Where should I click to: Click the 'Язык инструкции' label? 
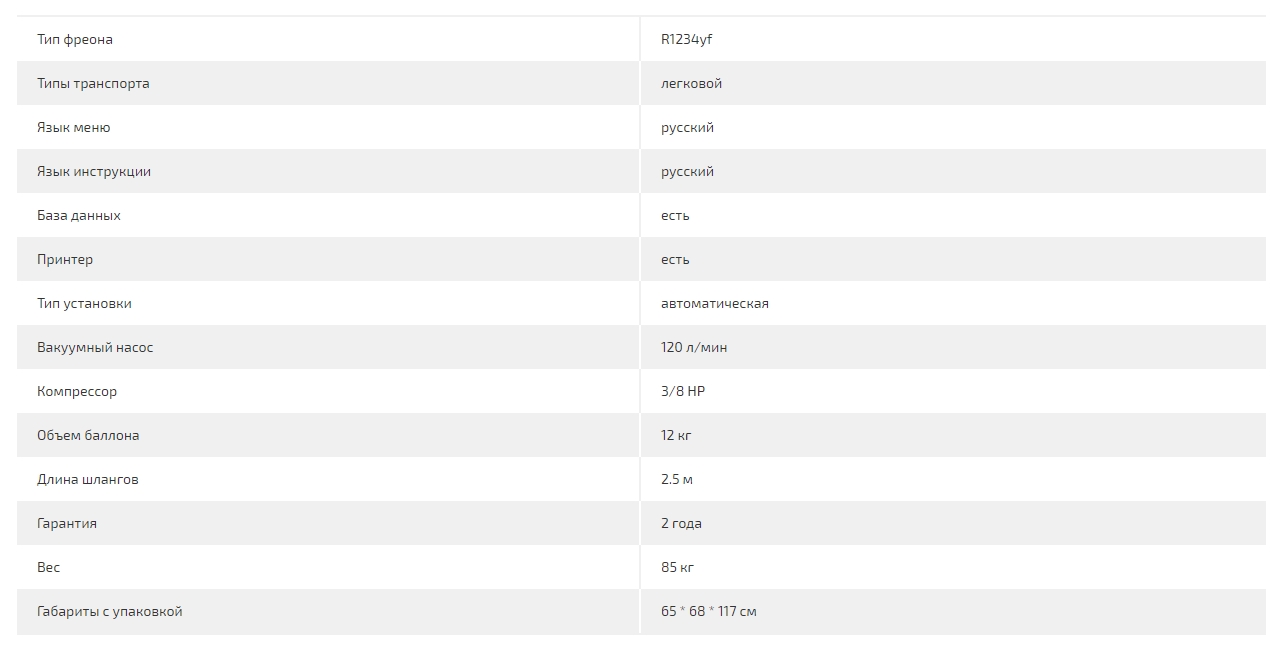tap(94, 172)
